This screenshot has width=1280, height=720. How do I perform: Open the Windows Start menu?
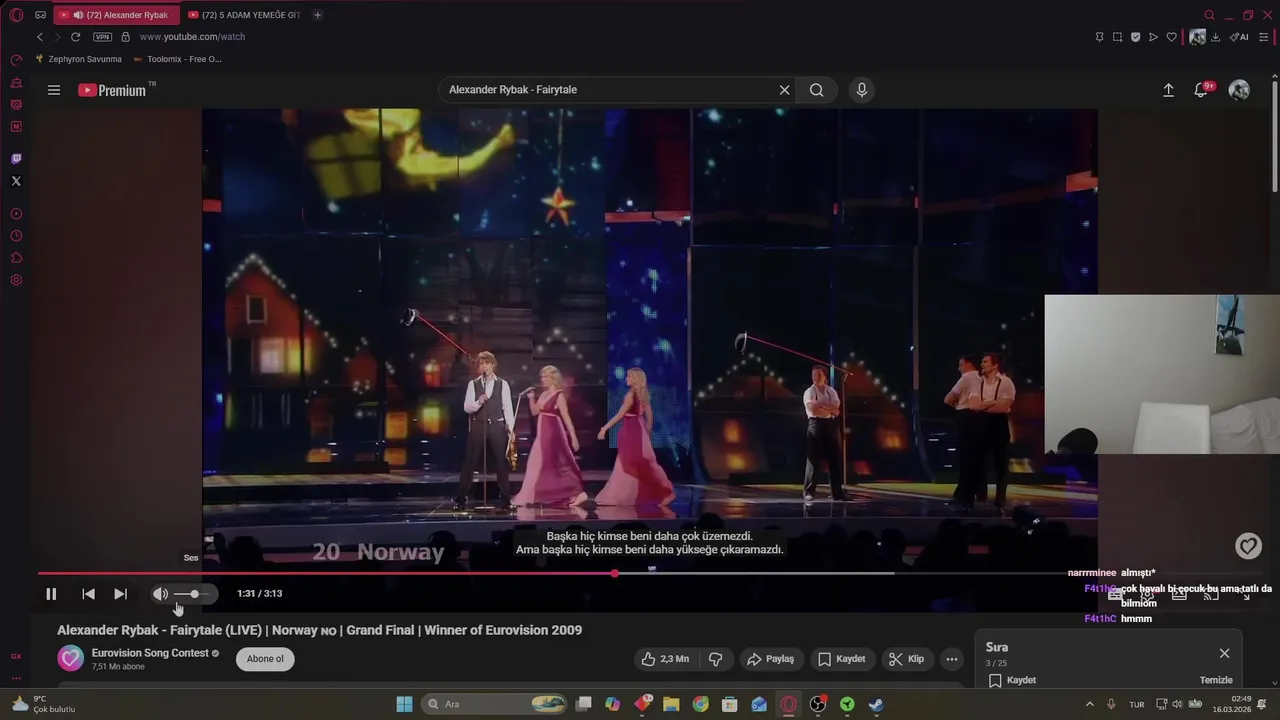(404, 704)
